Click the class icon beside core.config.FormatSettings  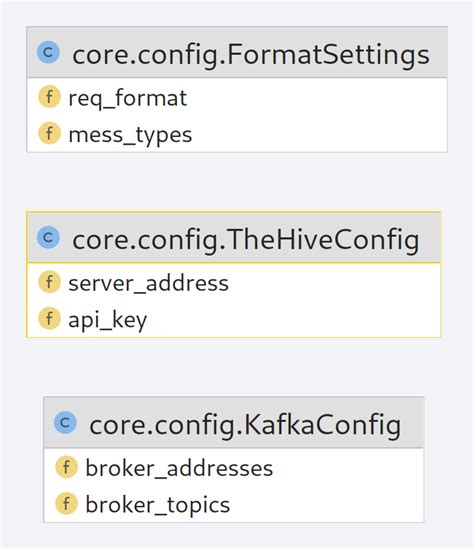pyautogui.click(x=48, y=52)
